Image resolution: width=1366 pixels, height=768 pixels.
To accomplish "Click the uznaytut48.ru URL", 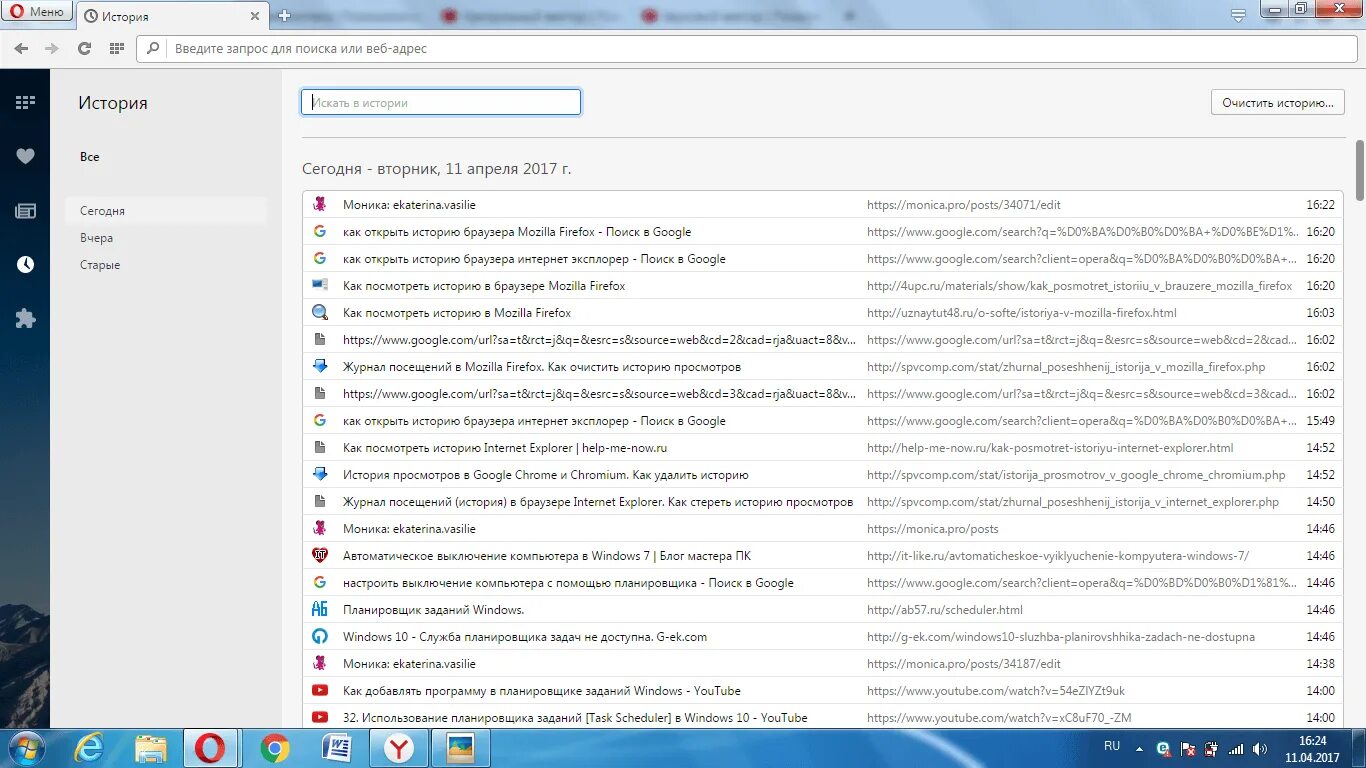I will (x=1022, y=313).
